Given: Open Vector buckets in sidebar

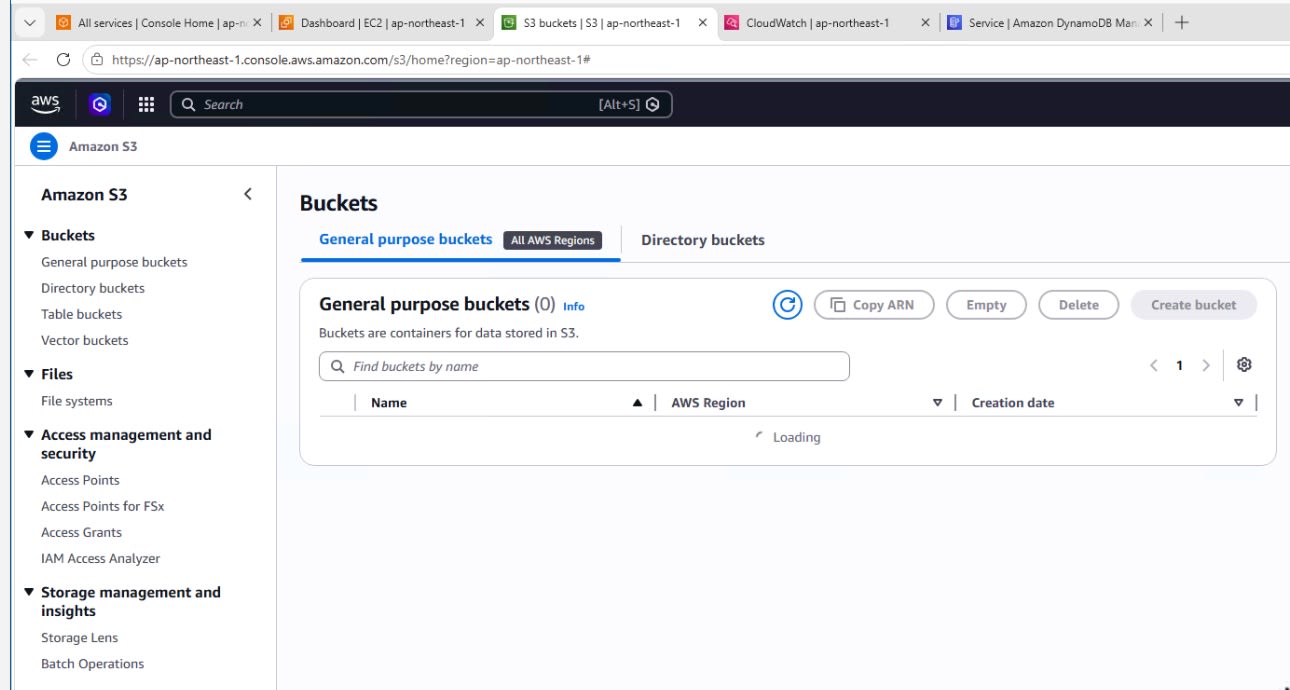Looking at the screenshot, I should (x=85, y=340).
